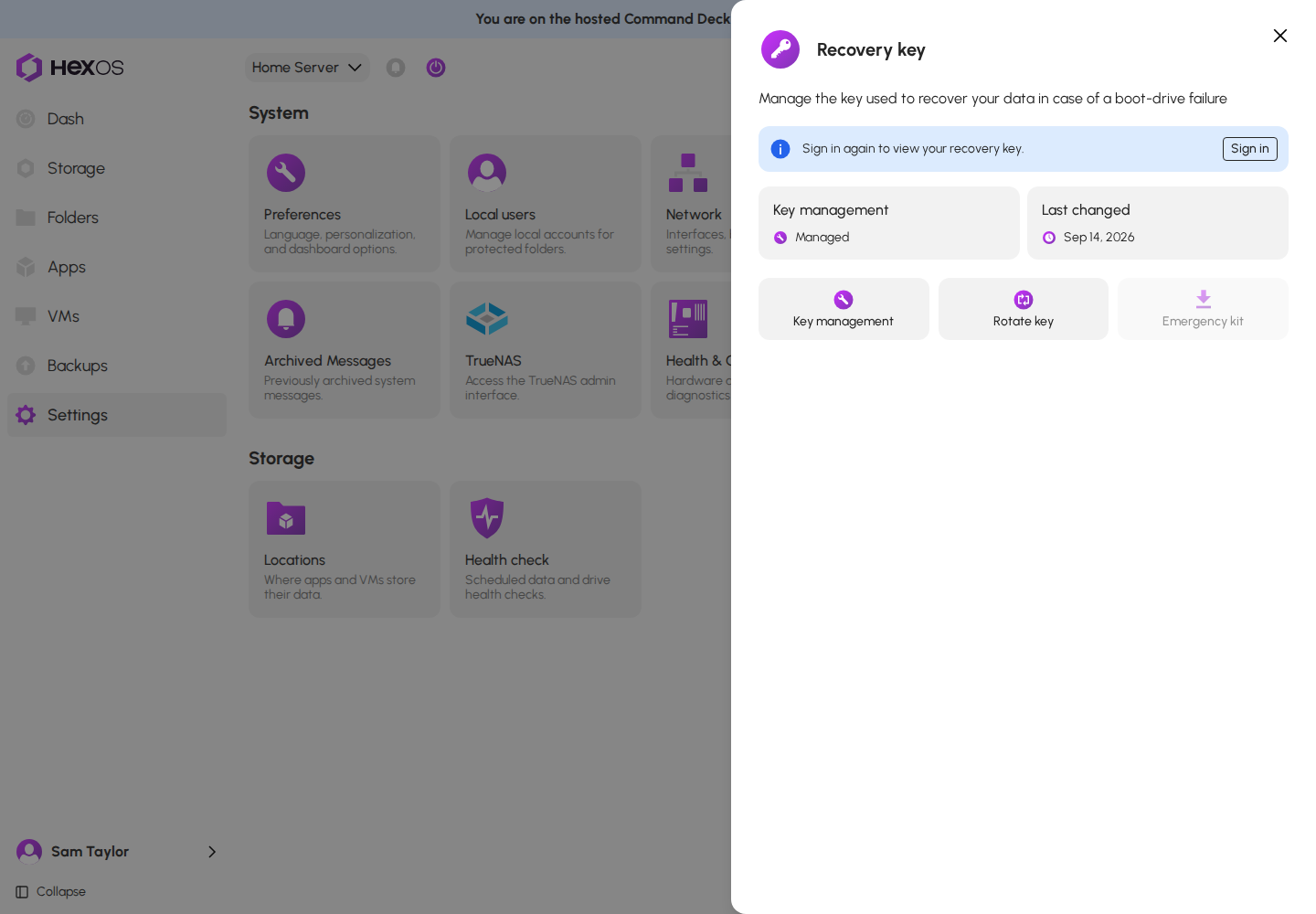Open the Preferences wrench icon card
Image resolution: width=1316 pixels, height=914 pixels.
[x=345, y=204]
